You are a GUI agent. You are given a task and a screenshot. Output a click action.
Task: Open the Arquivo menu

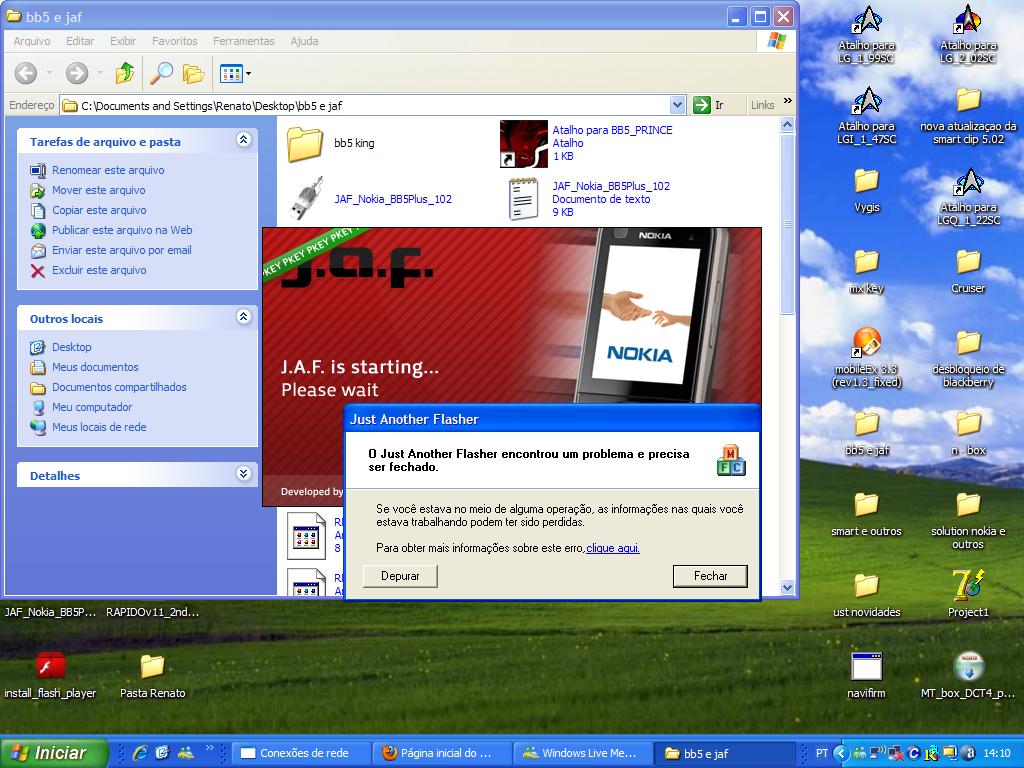coord(32,41)
